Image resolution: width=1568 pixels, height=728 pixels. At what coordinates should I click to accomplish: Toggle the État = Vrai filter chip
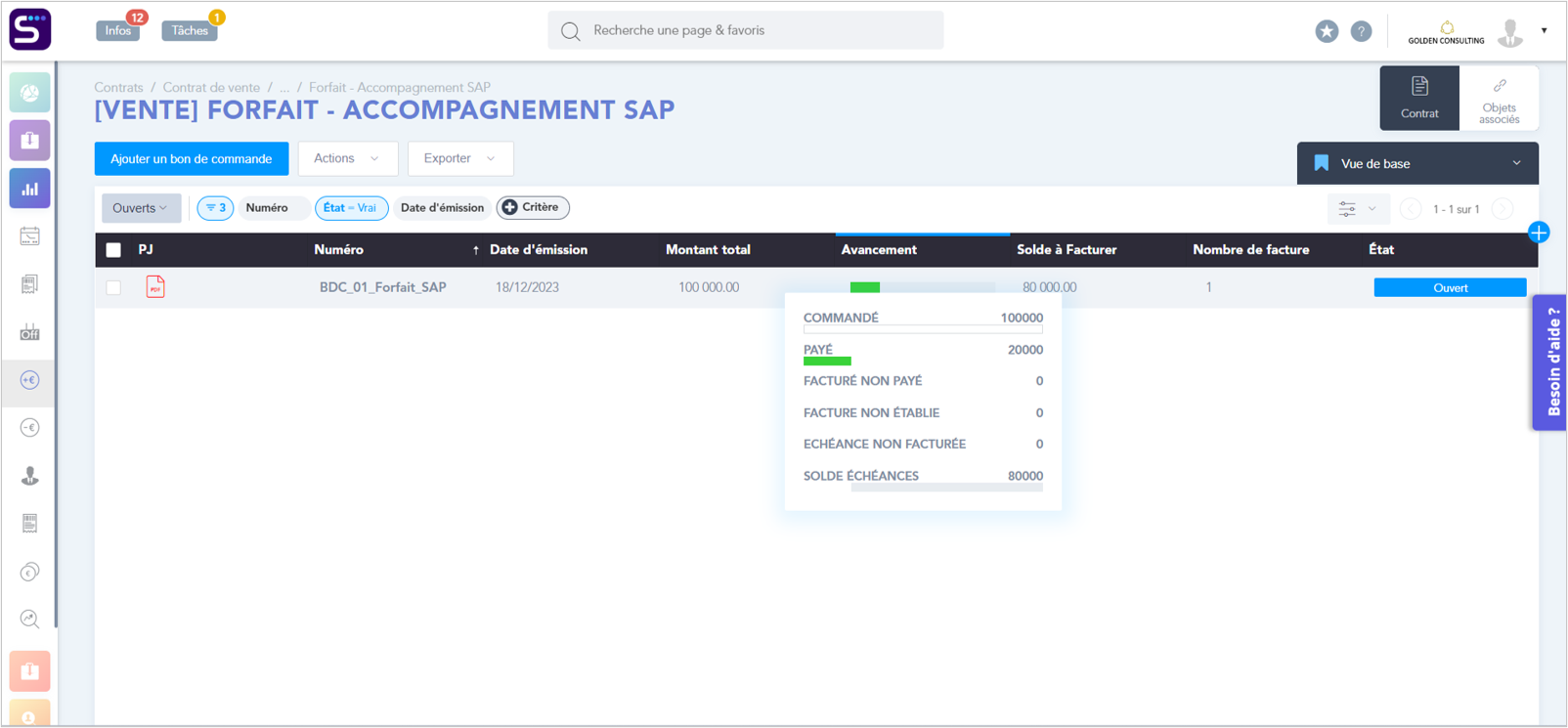click(351, 208)
